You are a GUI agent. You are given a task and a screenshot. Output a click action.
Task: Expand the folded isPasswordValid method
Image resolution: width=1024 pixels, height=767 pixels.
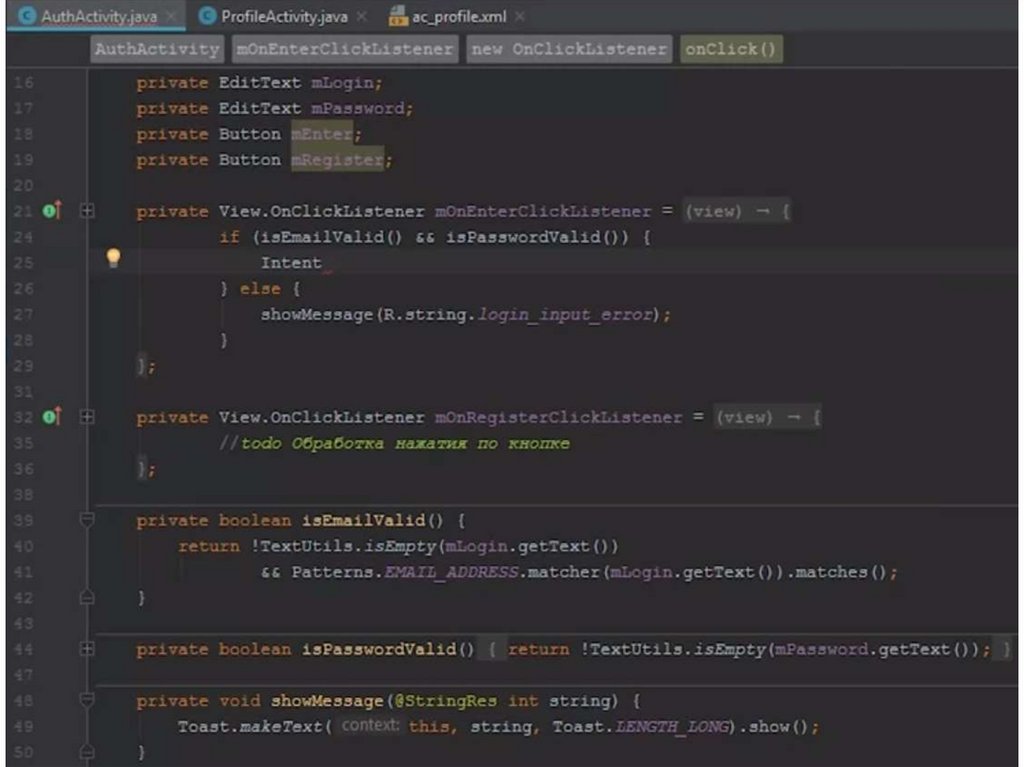87,649
